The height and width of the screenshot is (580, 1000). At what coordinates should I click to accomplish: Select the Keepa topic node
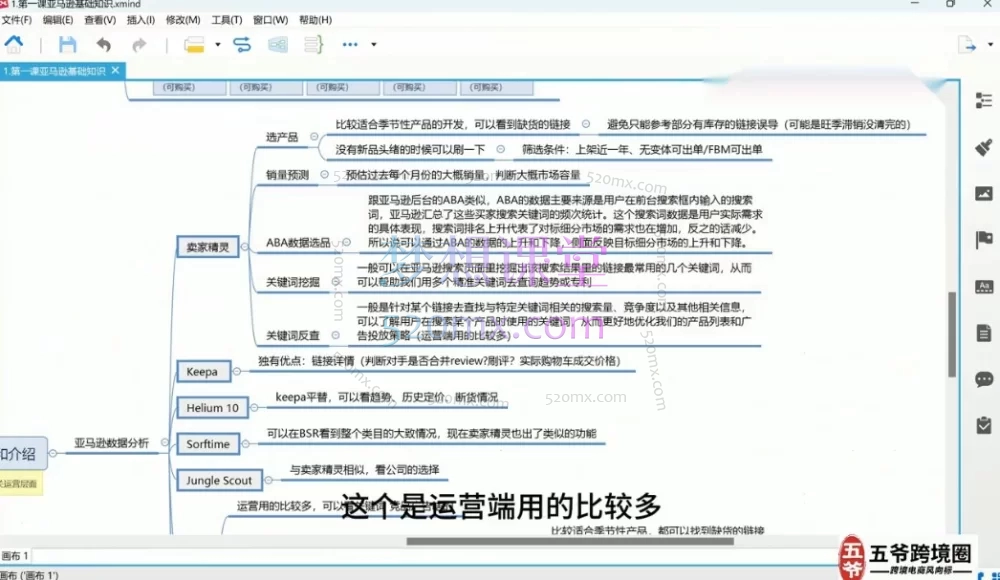coord(203,371)
